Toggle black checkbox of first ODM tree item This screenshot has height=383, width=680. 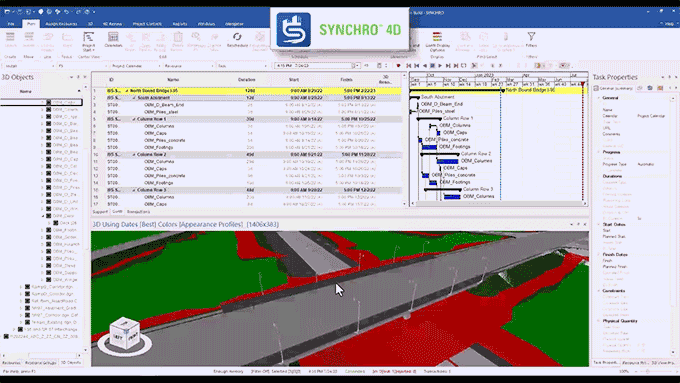(49, 102)
